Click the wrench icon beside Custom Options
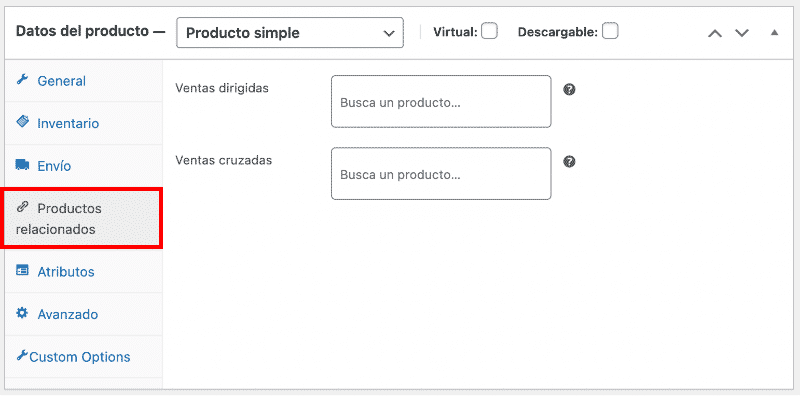 [22, 355]
